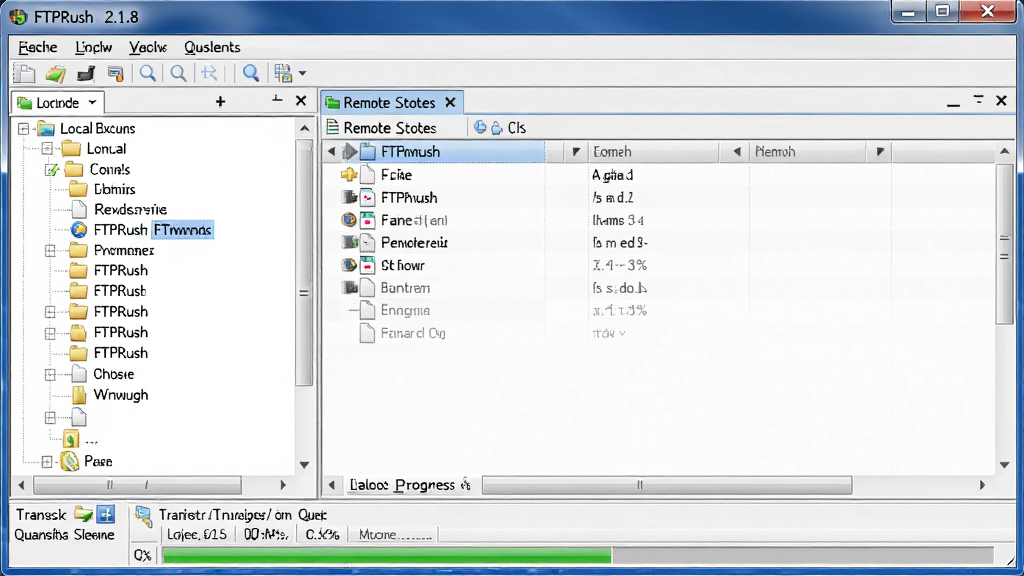Collapse the Lonual folder node
1024x576 pixels.
47,149
